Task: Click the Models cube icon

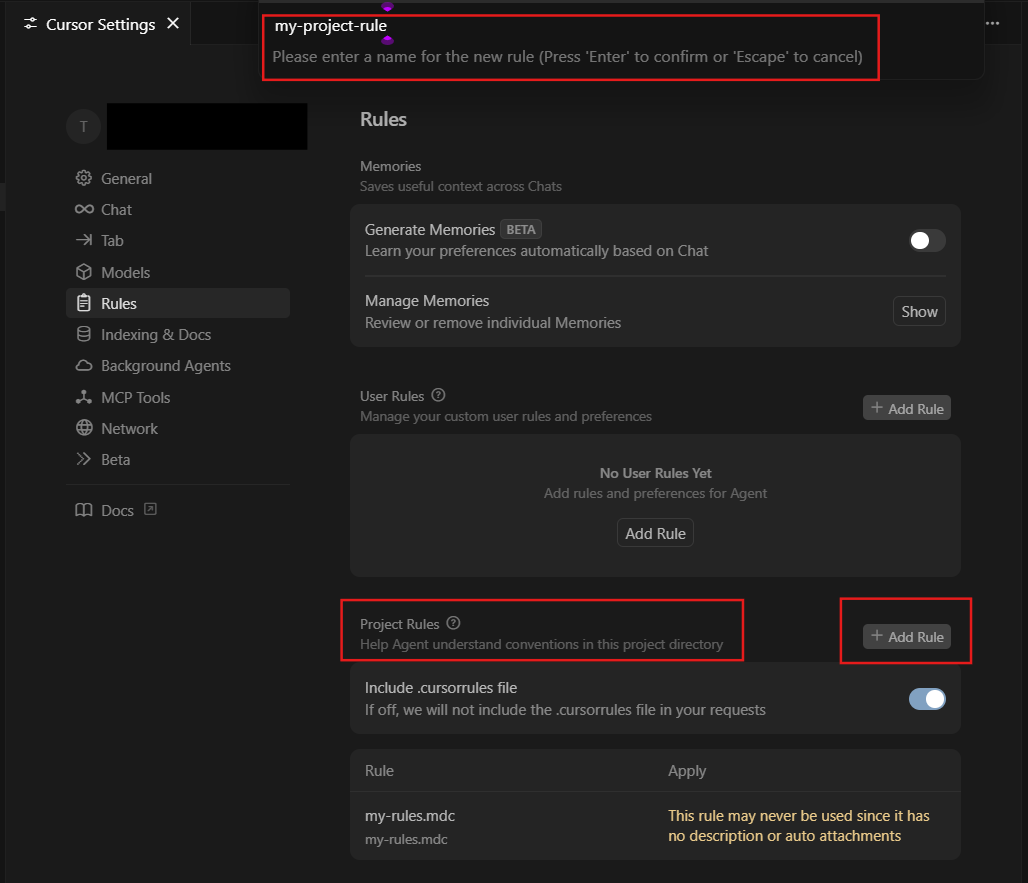Action: tap(83, 272)
